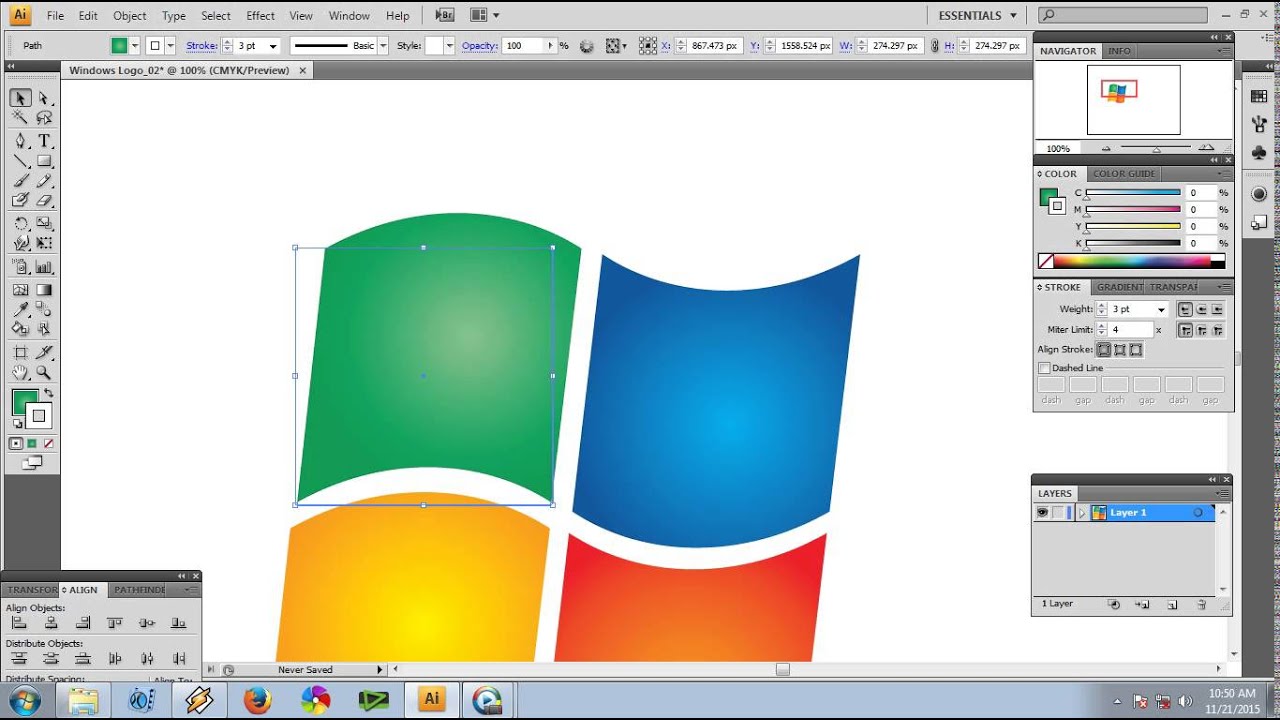1280x720 pixels.
Task: Choose the round cap stroke option
Action: [x=1202, y=309]
